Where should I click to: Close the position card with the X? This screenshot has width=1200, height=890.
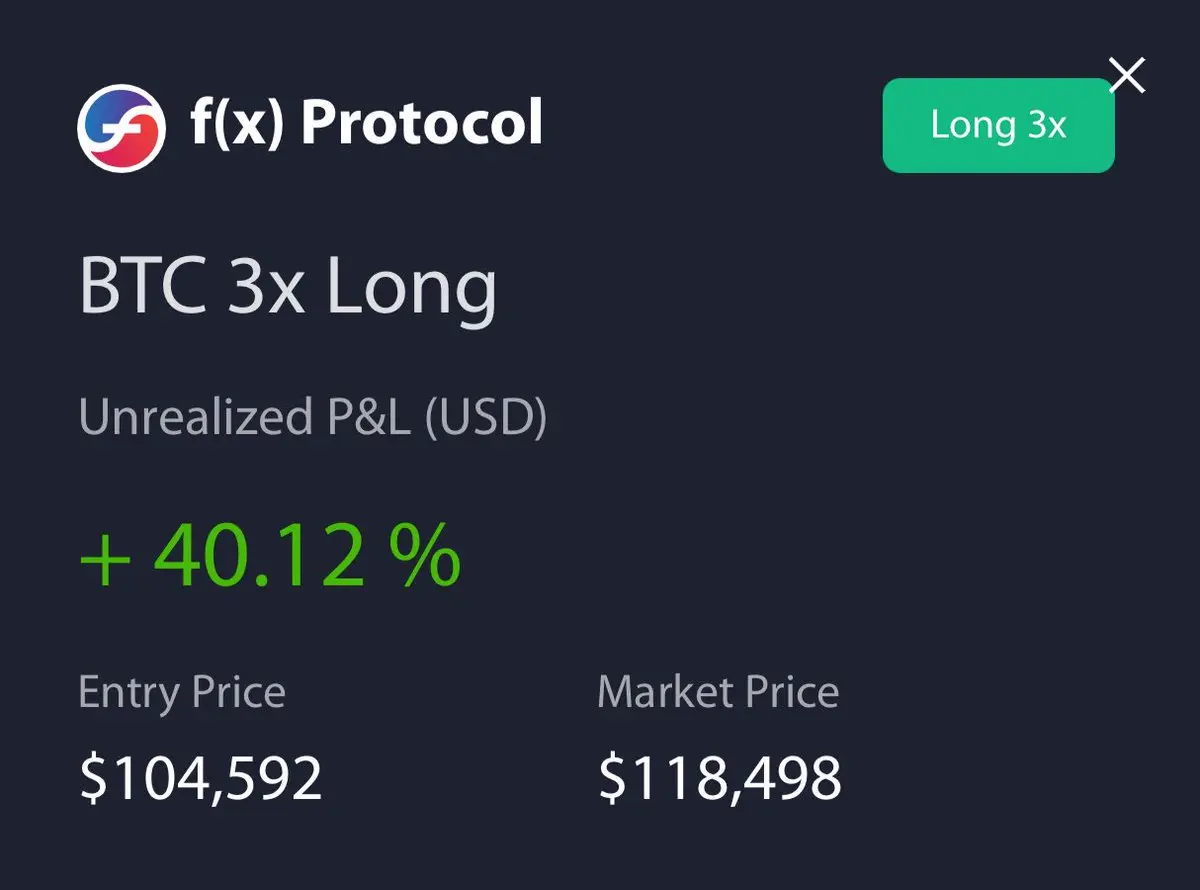tap(1128, 75)
